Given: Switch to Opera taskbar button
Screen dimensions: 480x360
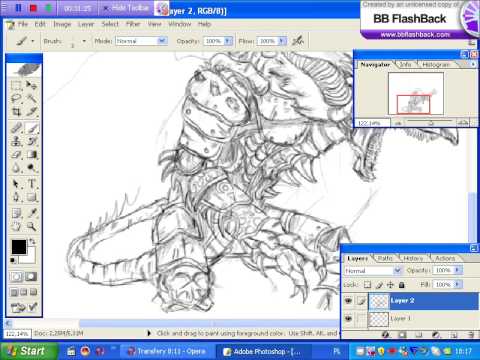Looking at the screenshot, I should (167, 351).
